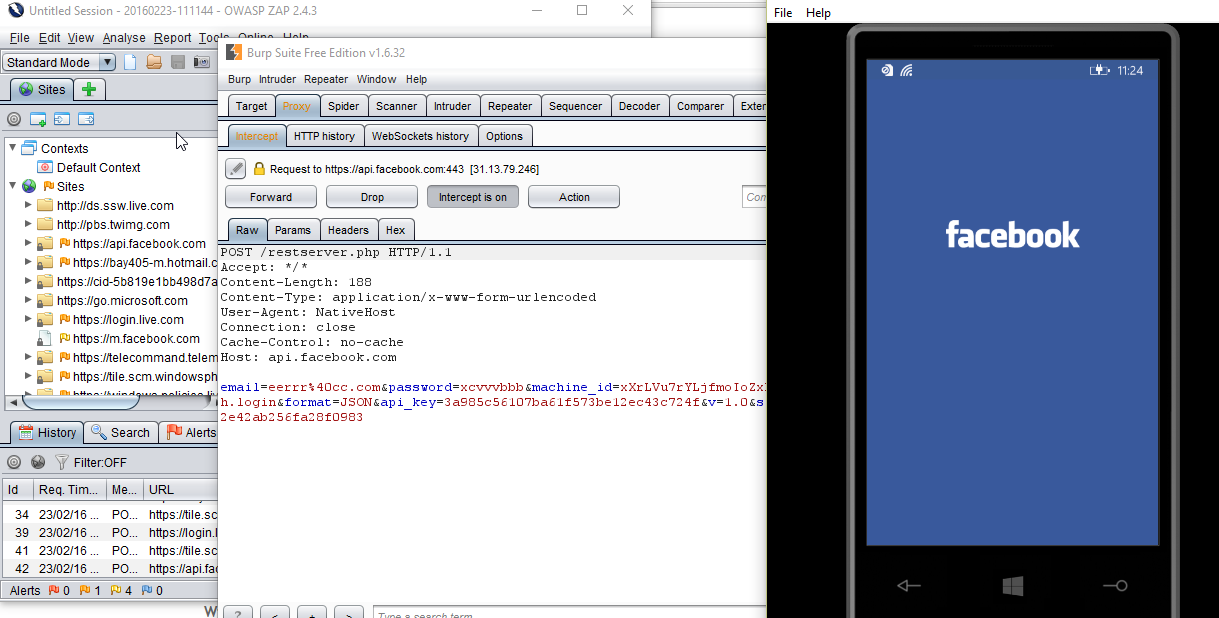
Task: Open Burp Intruder menu
Action: point(277,79)
